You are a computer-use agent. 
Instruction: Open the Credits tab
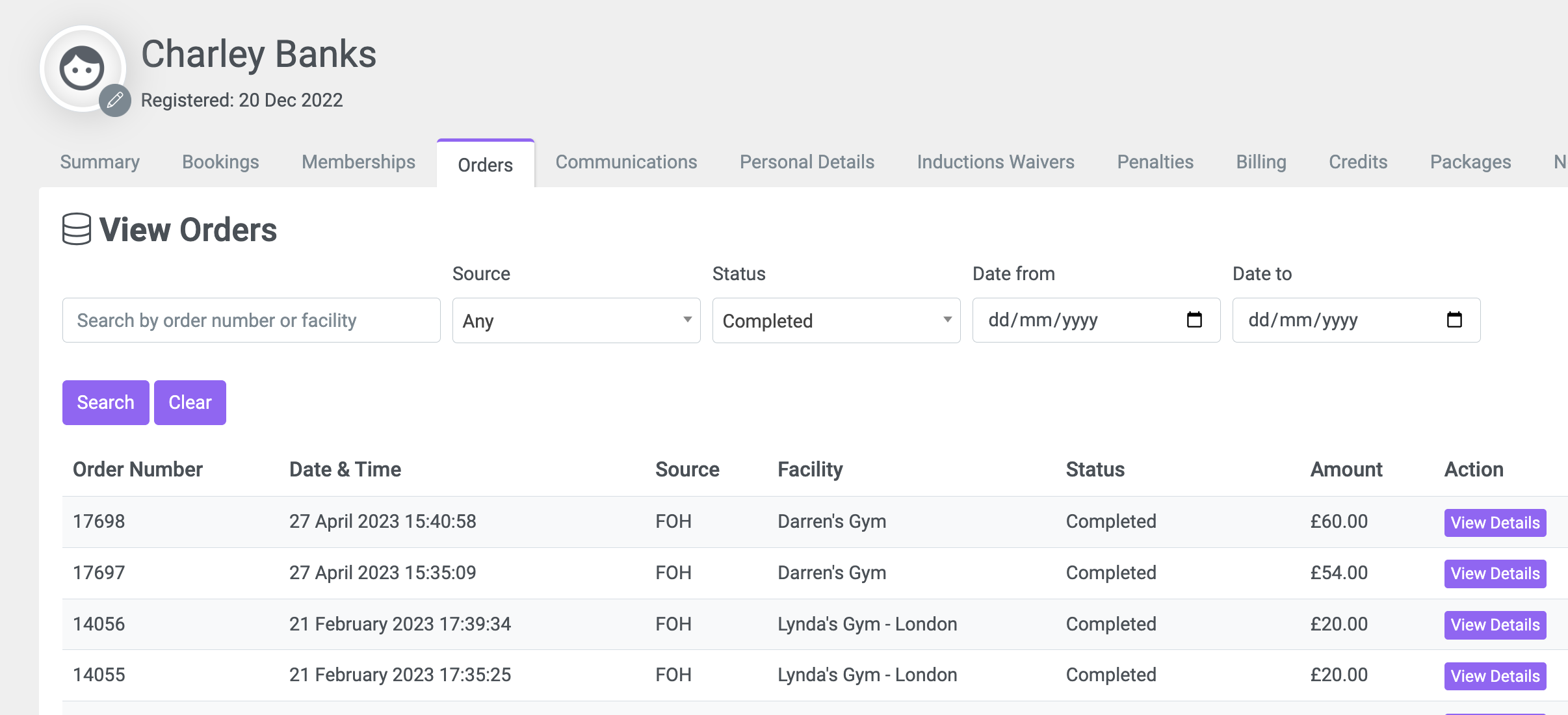coord(1358,162)
